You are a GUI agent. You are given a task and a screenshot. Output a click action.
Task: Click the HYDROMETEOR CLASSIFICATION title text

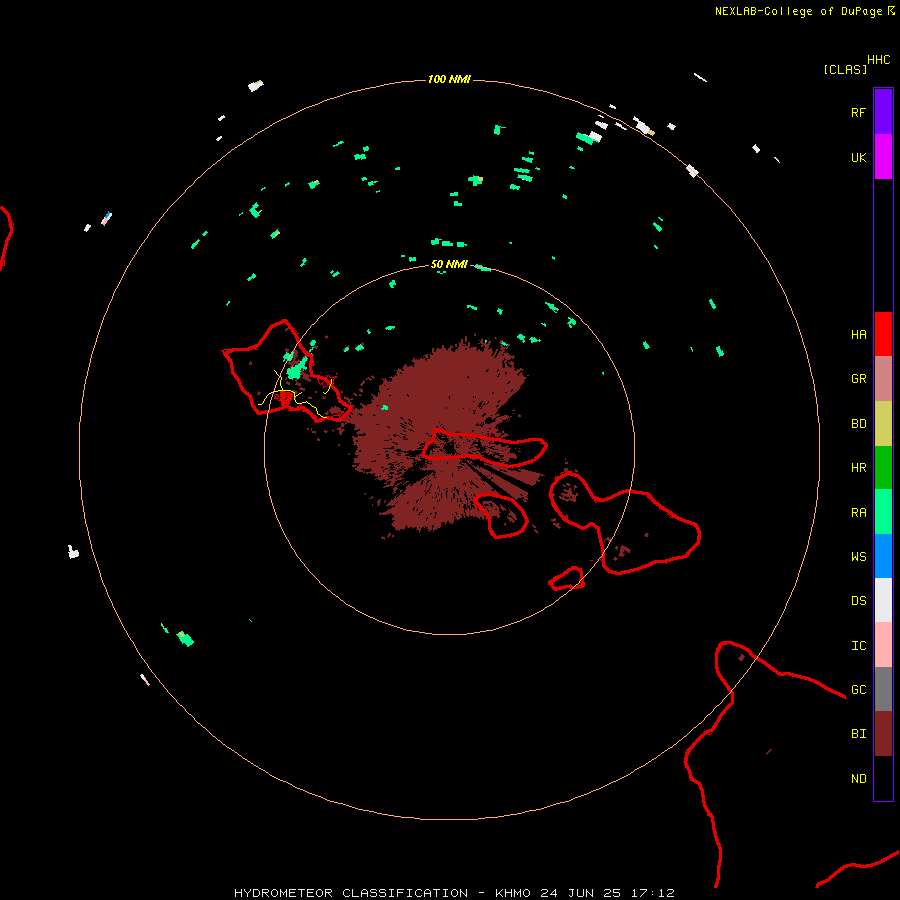pyautogui.click(x=351, y=893)
